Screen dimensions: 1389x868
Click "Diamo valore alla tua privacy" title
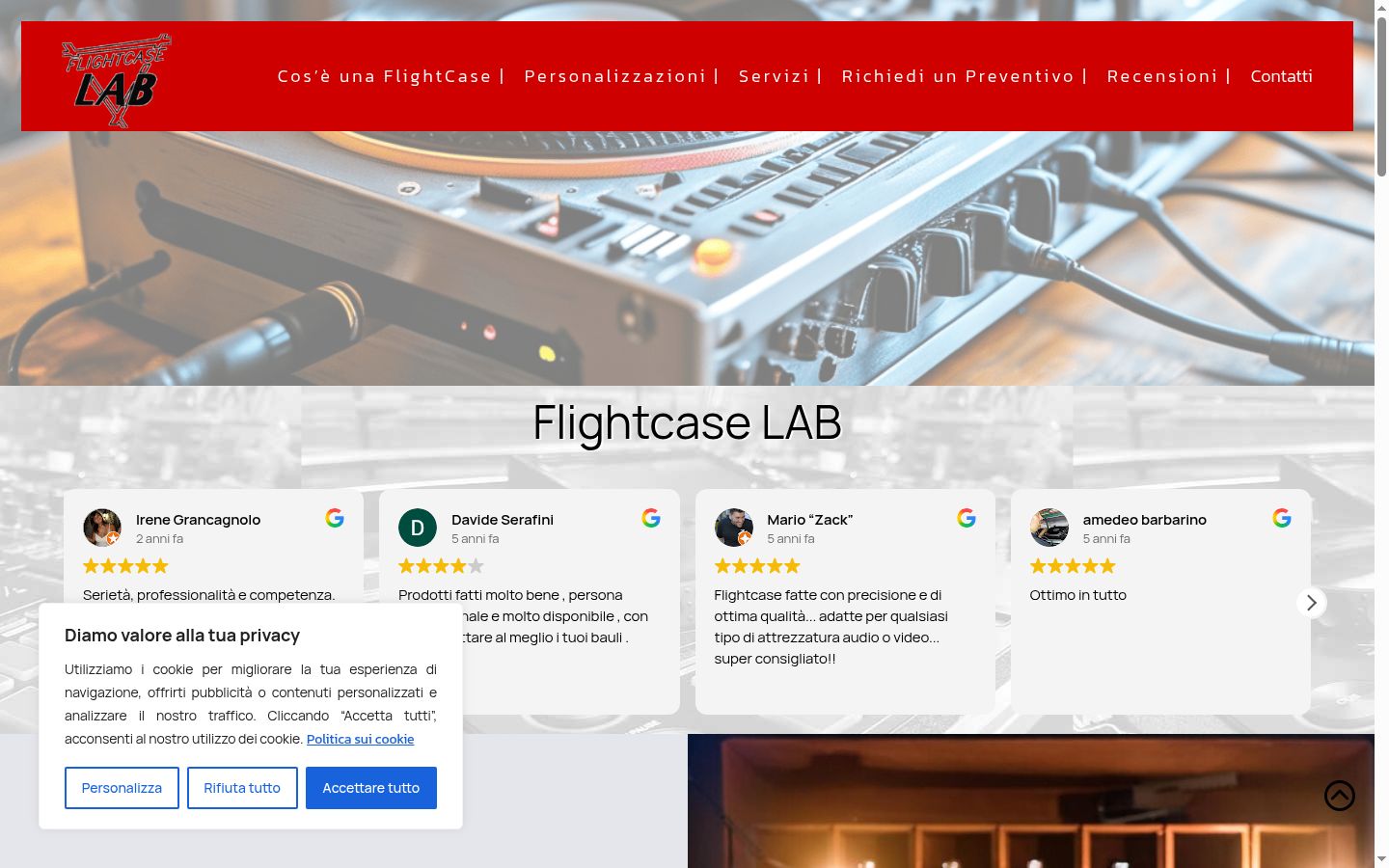(182, 636)
